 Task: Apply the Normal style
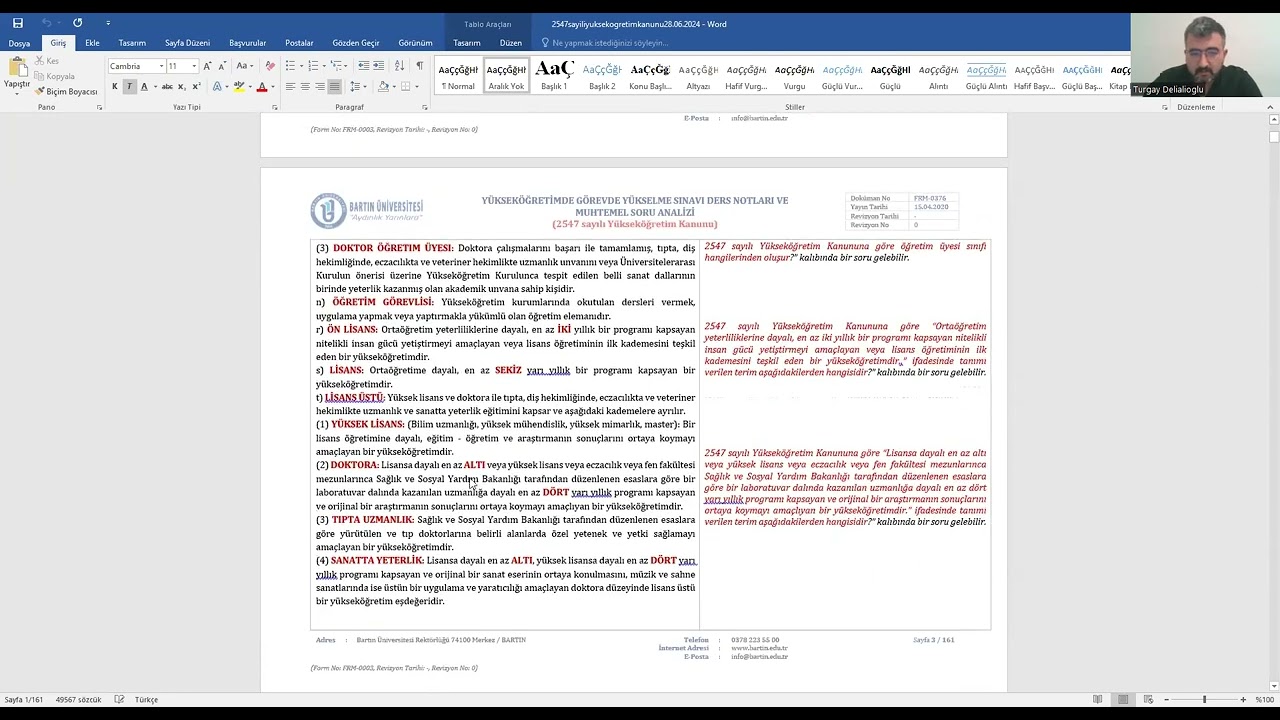click(x=458, y=76)
